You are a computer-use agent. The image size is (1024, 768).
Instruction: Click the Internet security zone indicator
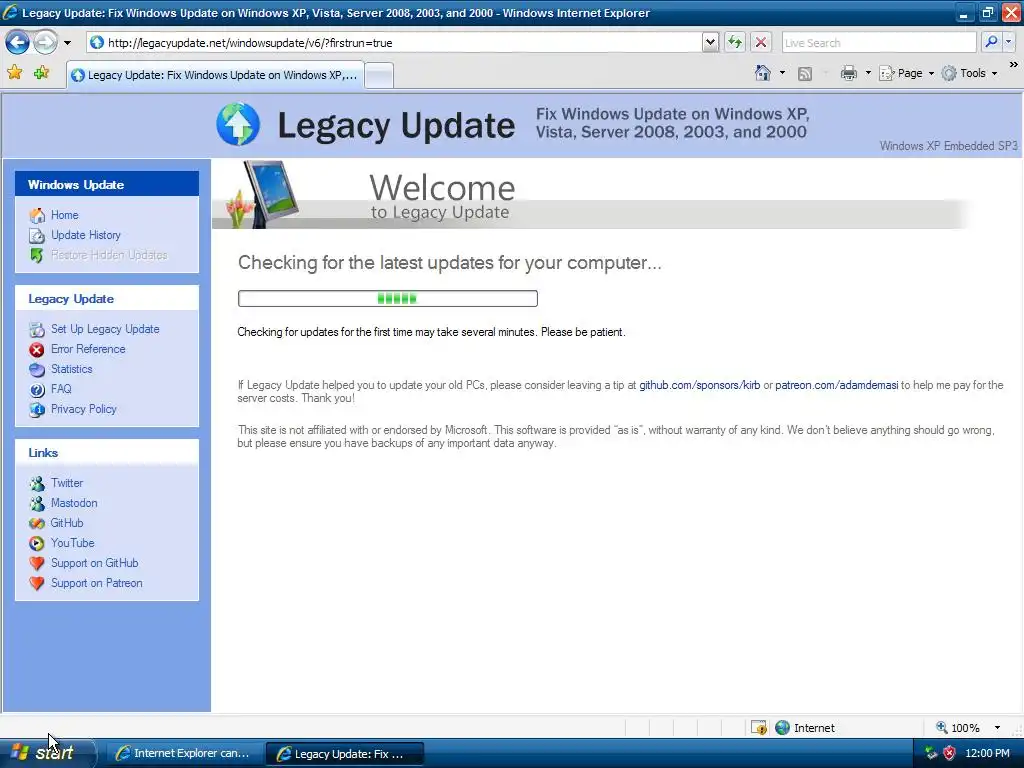(x=805, y=728)
